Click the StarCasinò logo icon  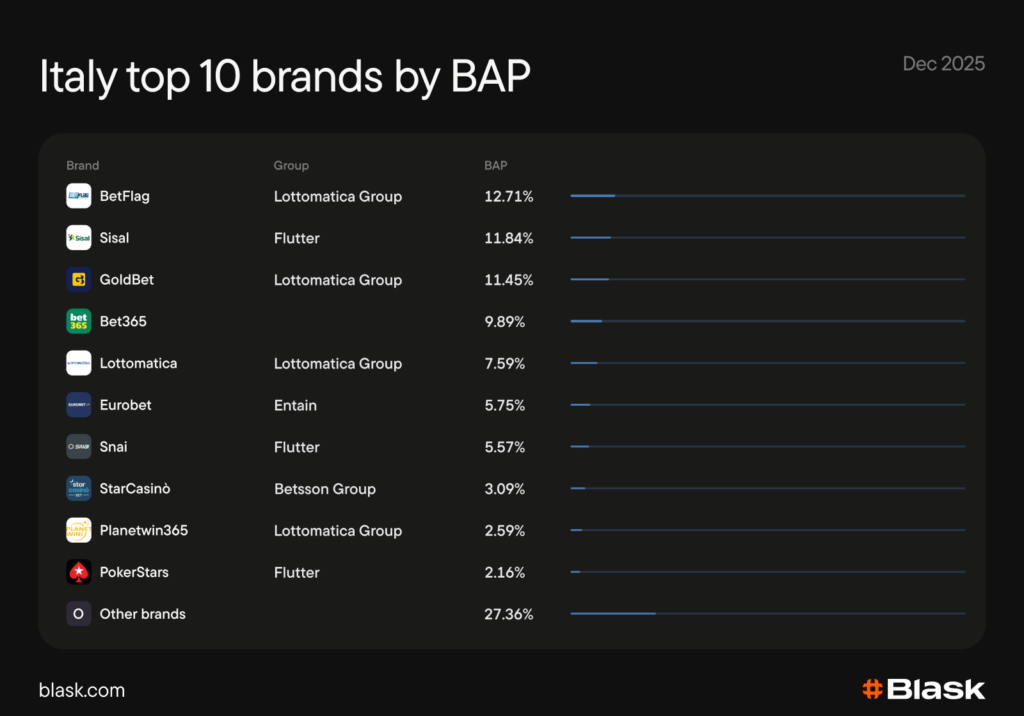[79, 489]
